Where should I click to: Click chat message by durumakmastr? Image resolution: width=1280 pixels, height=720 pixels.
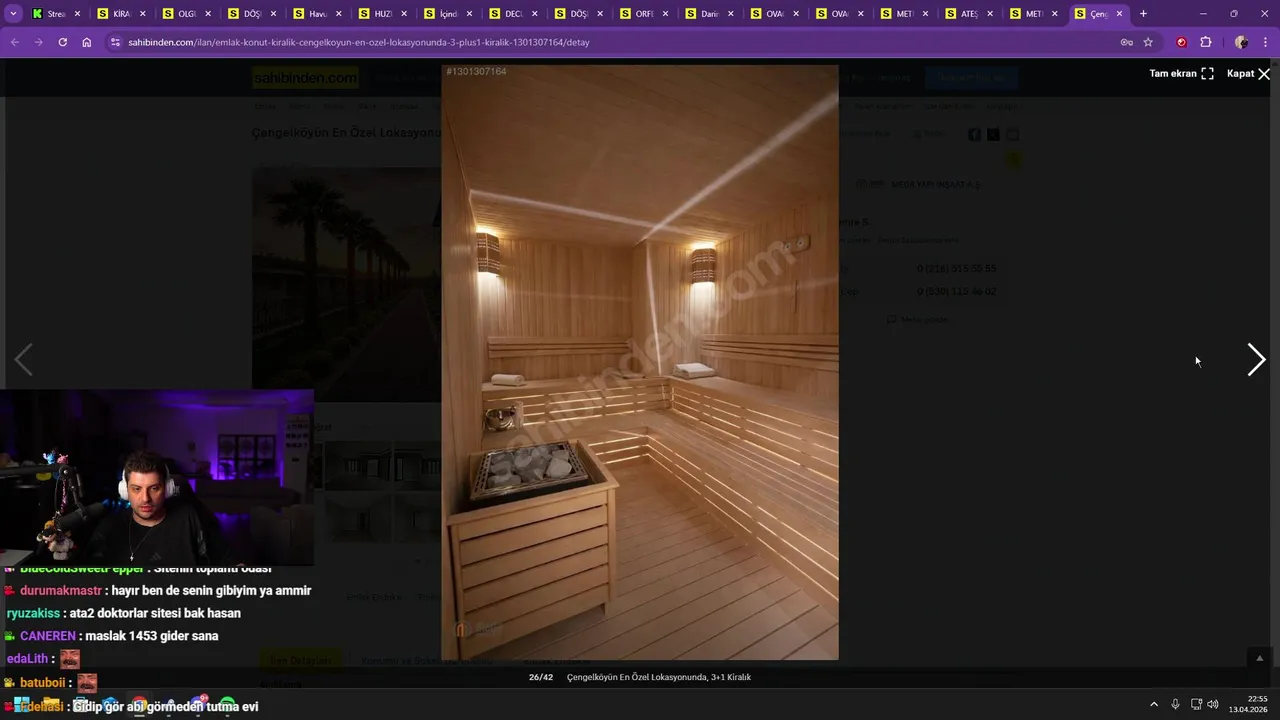coord(158,591)
